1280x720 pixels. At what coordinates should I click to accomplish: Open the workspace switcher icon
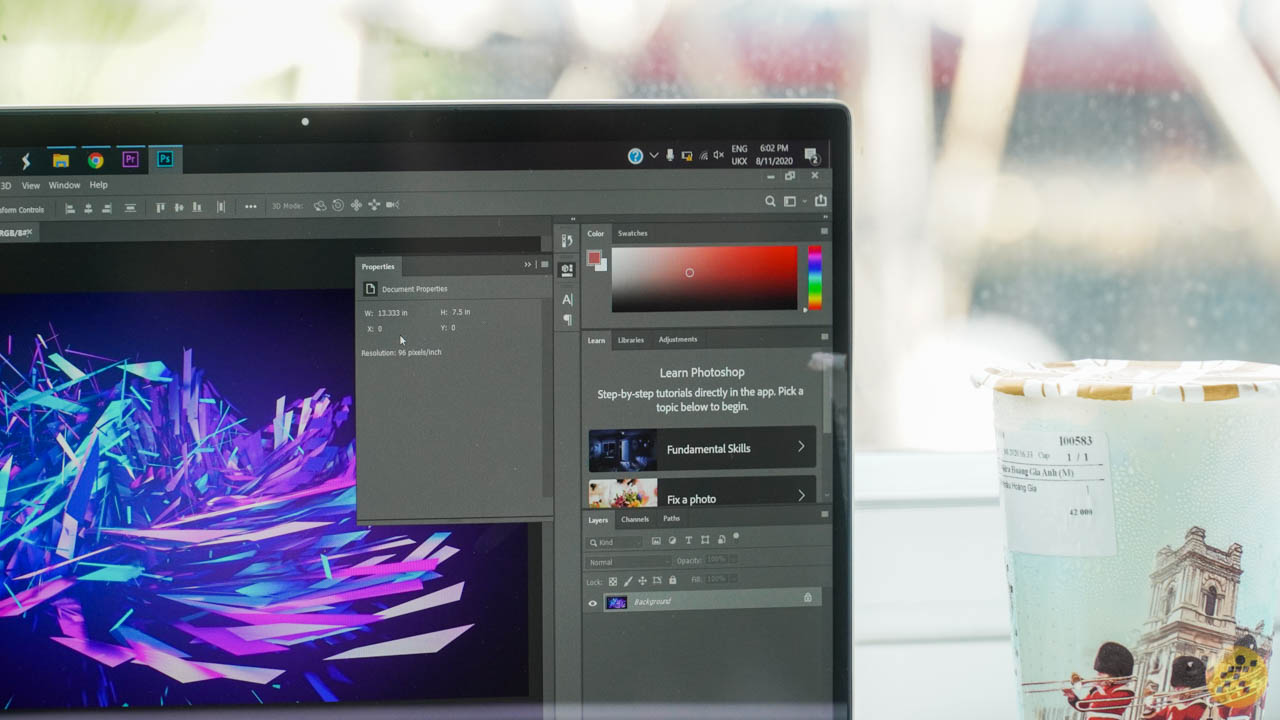click(791, 201)
